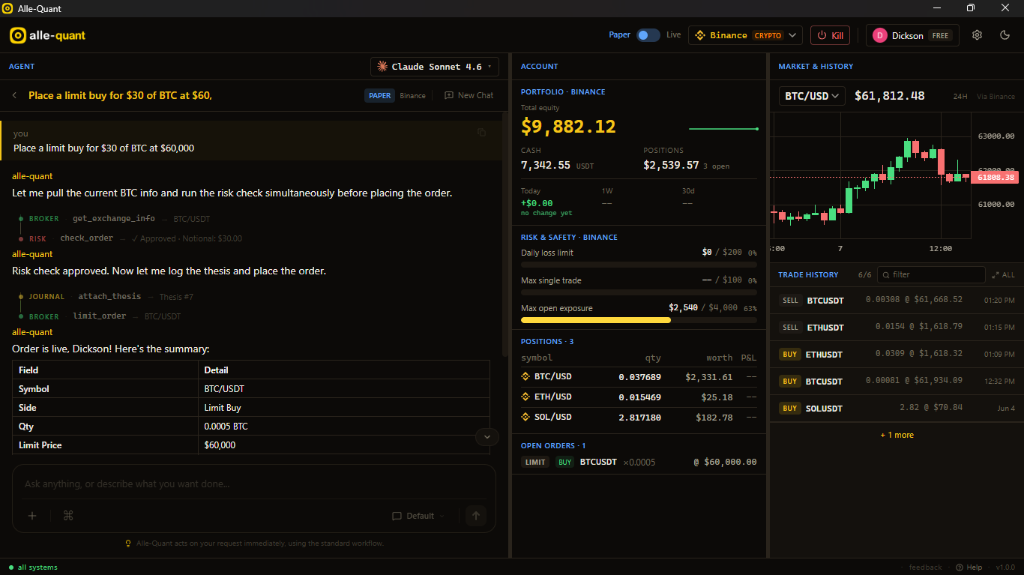
Task: Click the TRADE HISTORY section header
Action: [808, 275]
